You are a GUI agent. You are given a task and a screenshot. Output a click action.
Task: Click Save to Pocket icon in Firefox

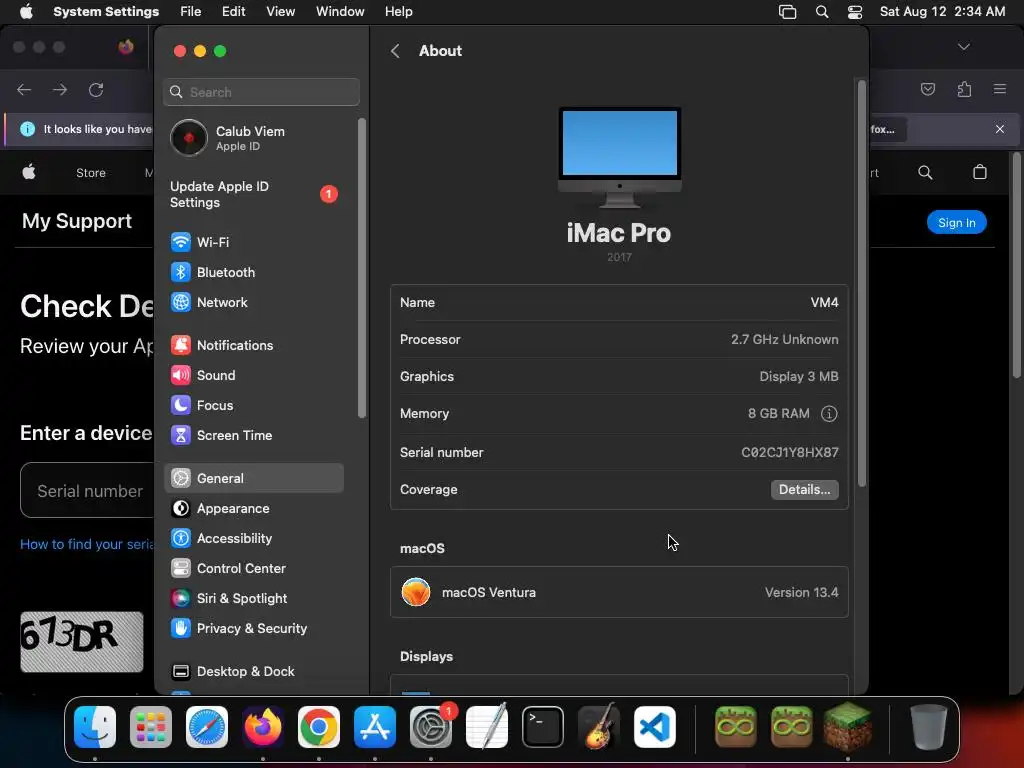928,89
